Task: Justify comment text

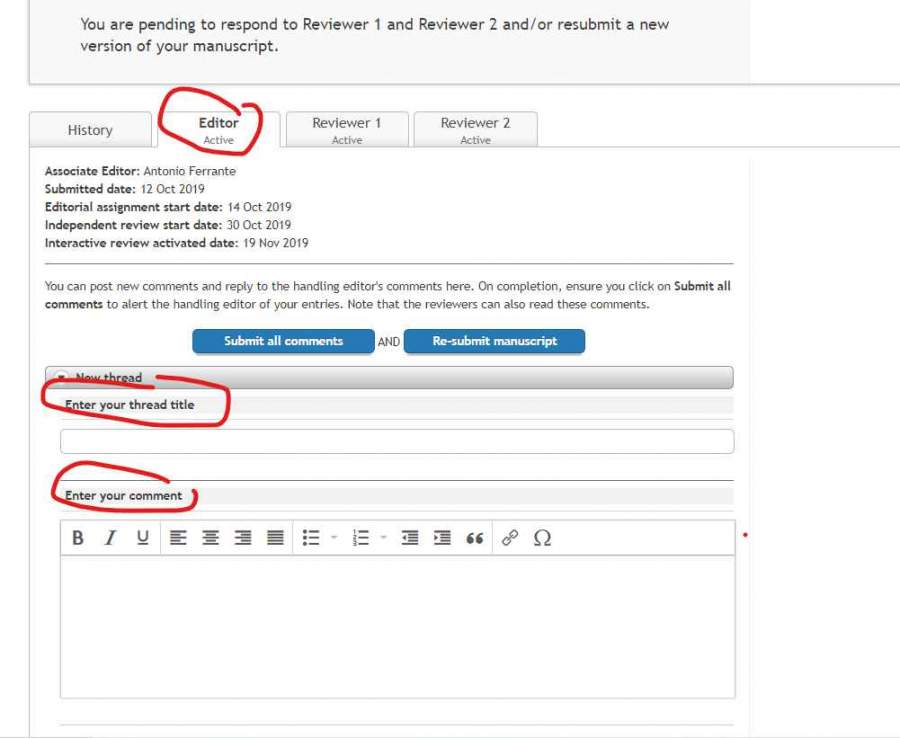Action: click(276, 538)
